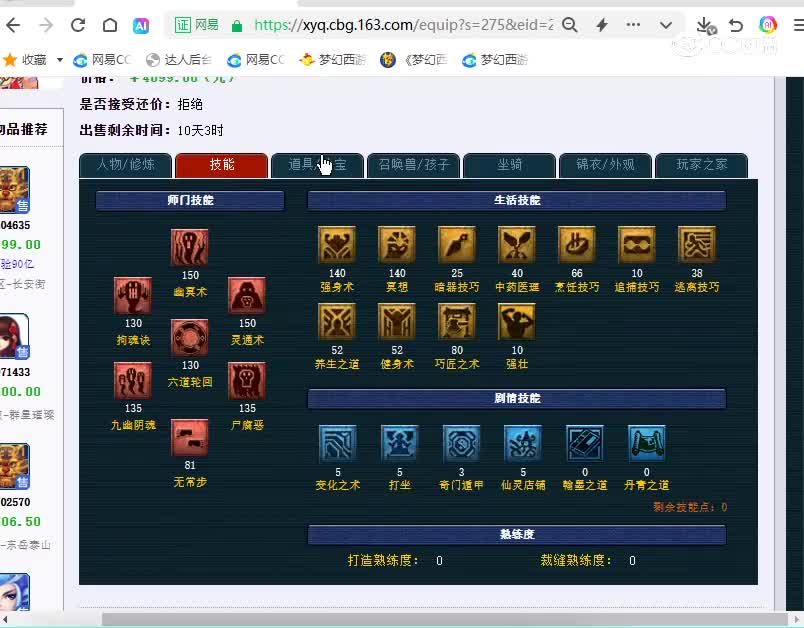Click the 丹青之道 skill icon
The height and width of the screenshot is (628, 804).
[647, 443]
